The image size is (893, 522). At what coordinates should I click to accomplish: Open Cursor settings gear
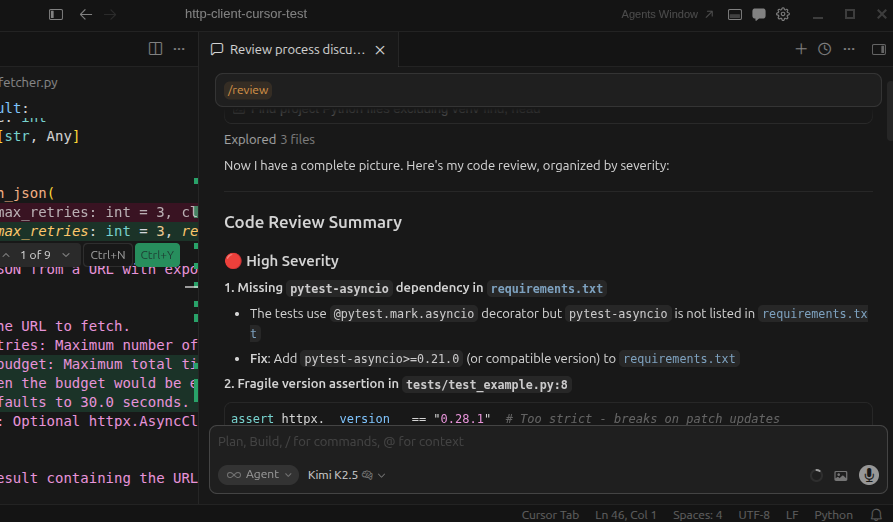tap(783, 14)
